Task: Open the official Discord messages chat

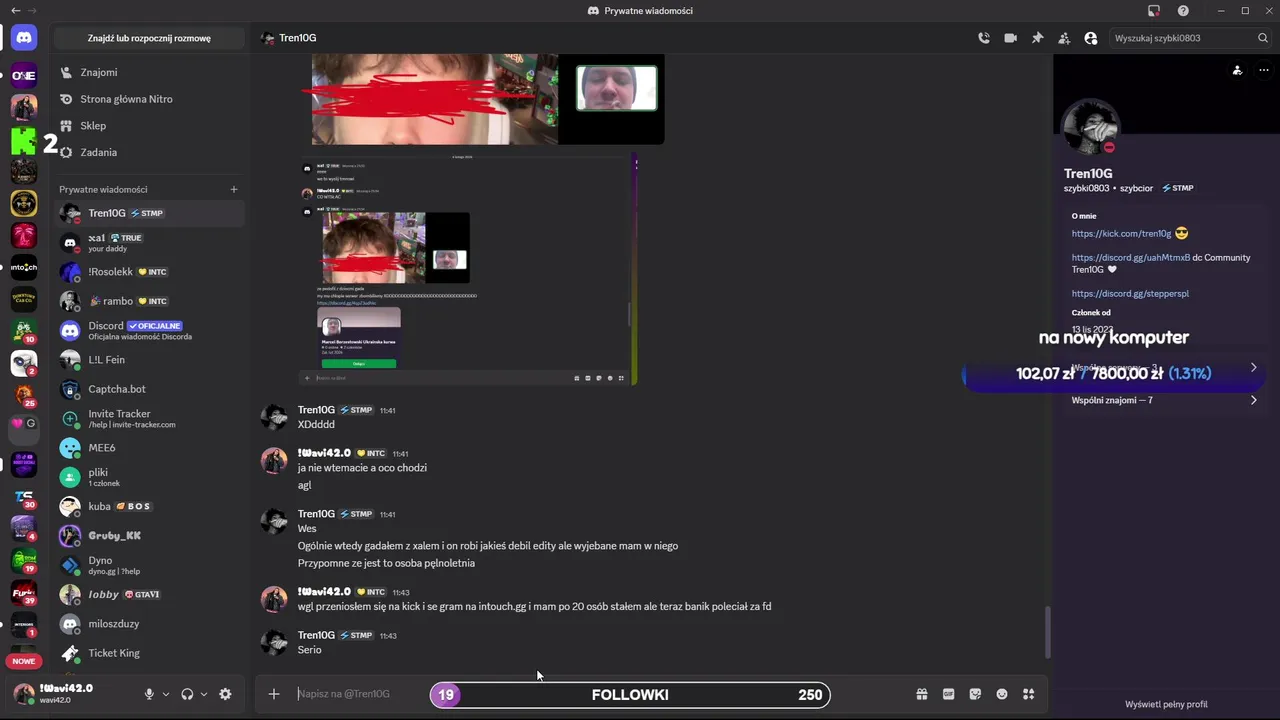Action: [149, 330]
